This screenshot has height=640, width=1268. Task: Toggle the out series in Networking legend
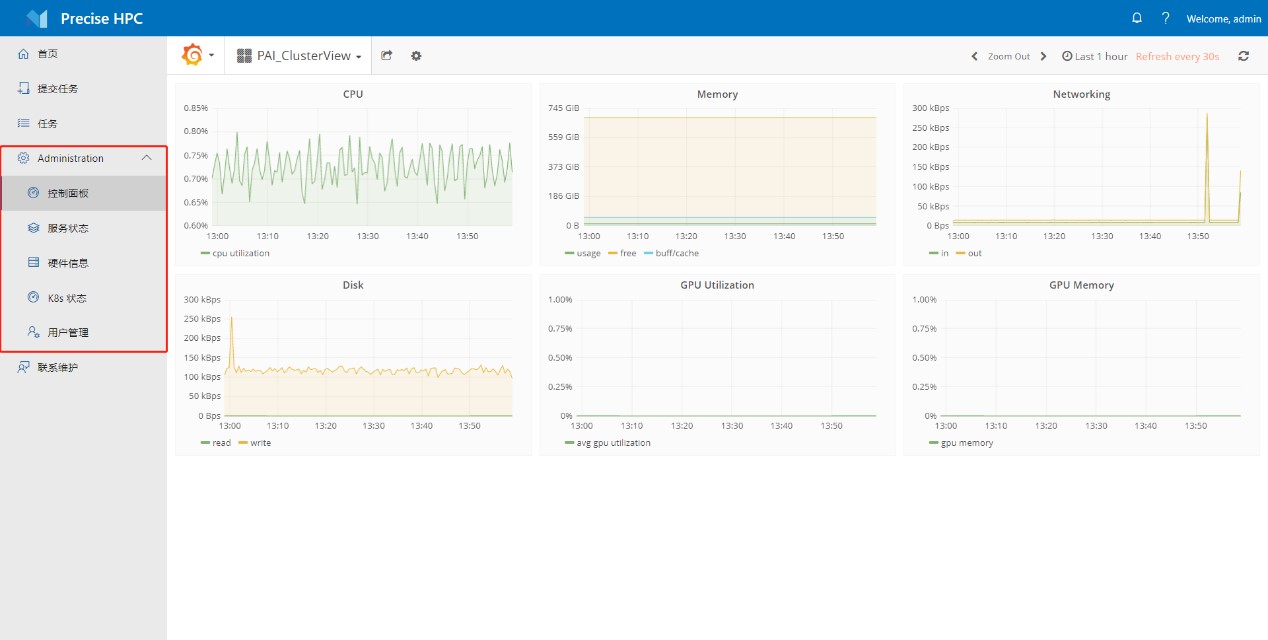[968, 253]
